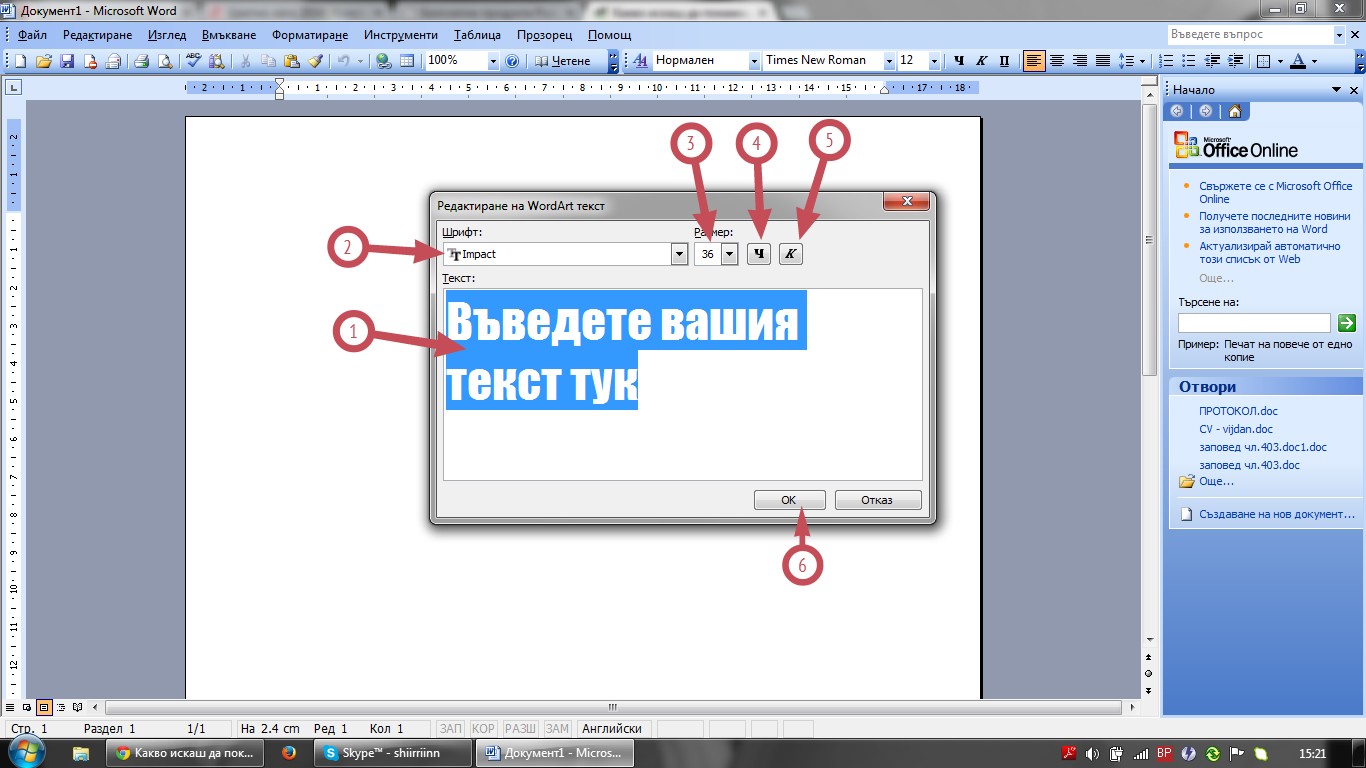Open toolbar font size 12 dropdown
The height and width of the screenshot is (768, 1366).
point(934,61)
